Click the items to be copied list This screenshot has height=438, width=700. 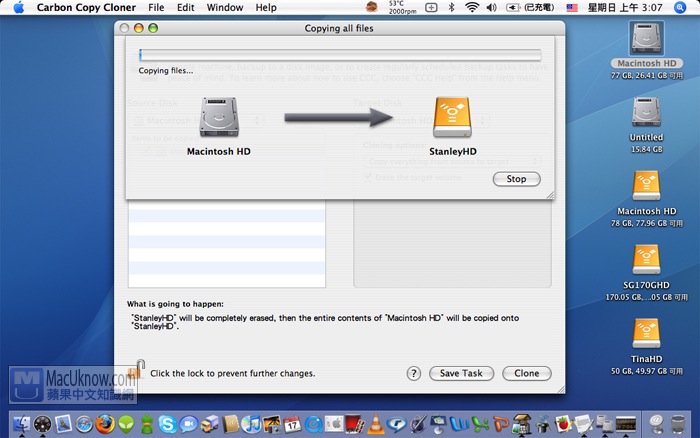tap(227, 243)
